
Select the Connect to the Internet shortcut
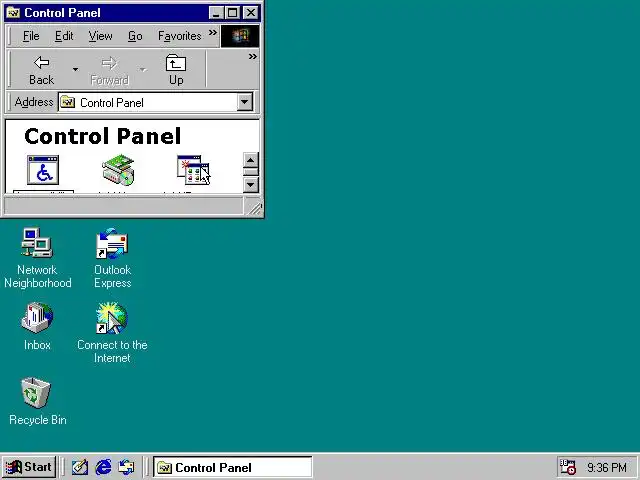112,333
